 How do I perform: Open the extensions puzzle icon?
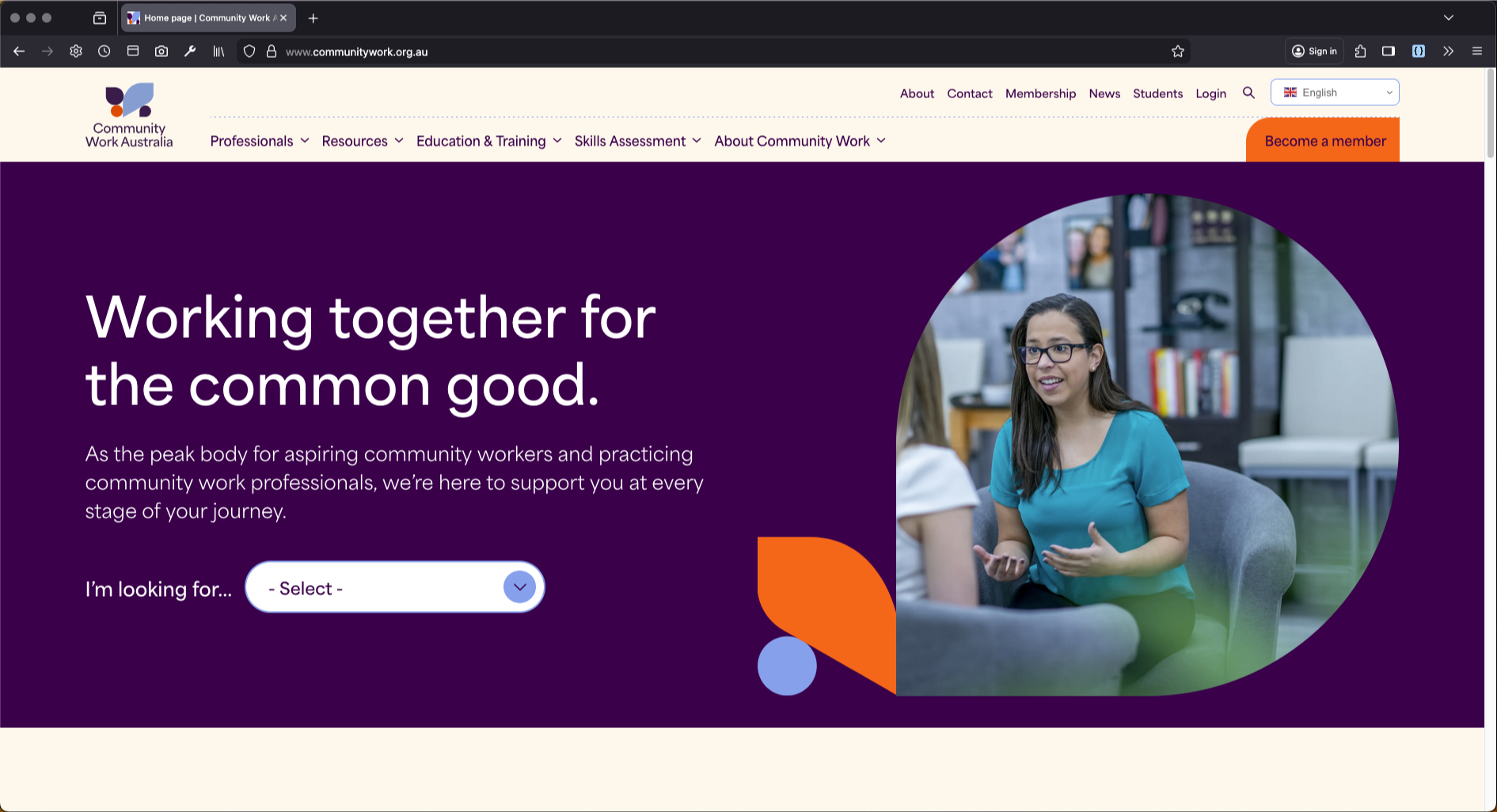point(1360,51)
